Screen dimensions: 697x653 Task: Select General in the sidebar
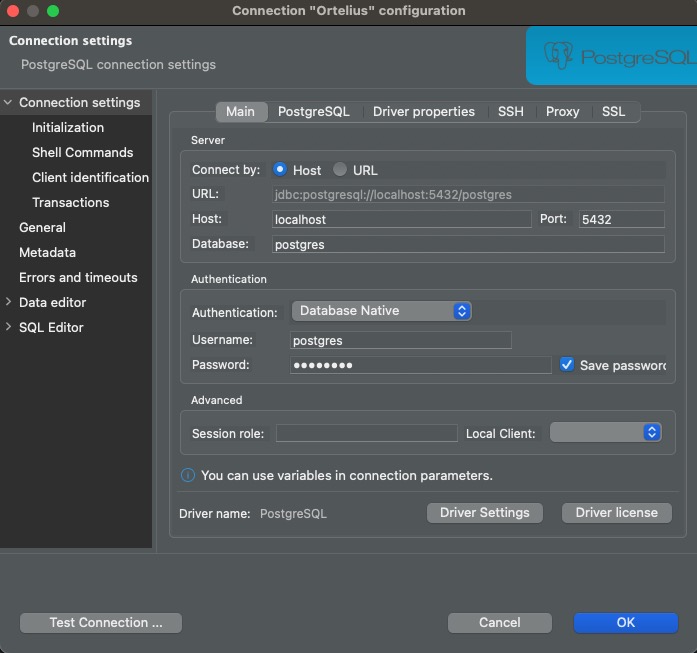pos(43,227)
